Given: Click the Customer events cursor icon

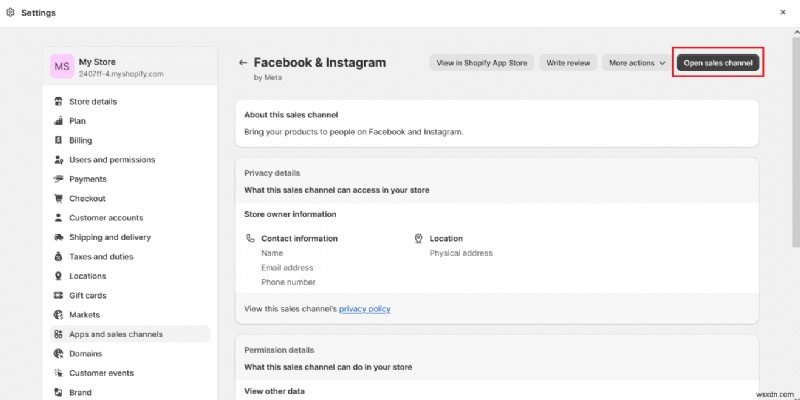Looking at the screenshot, I should [58, 373].
